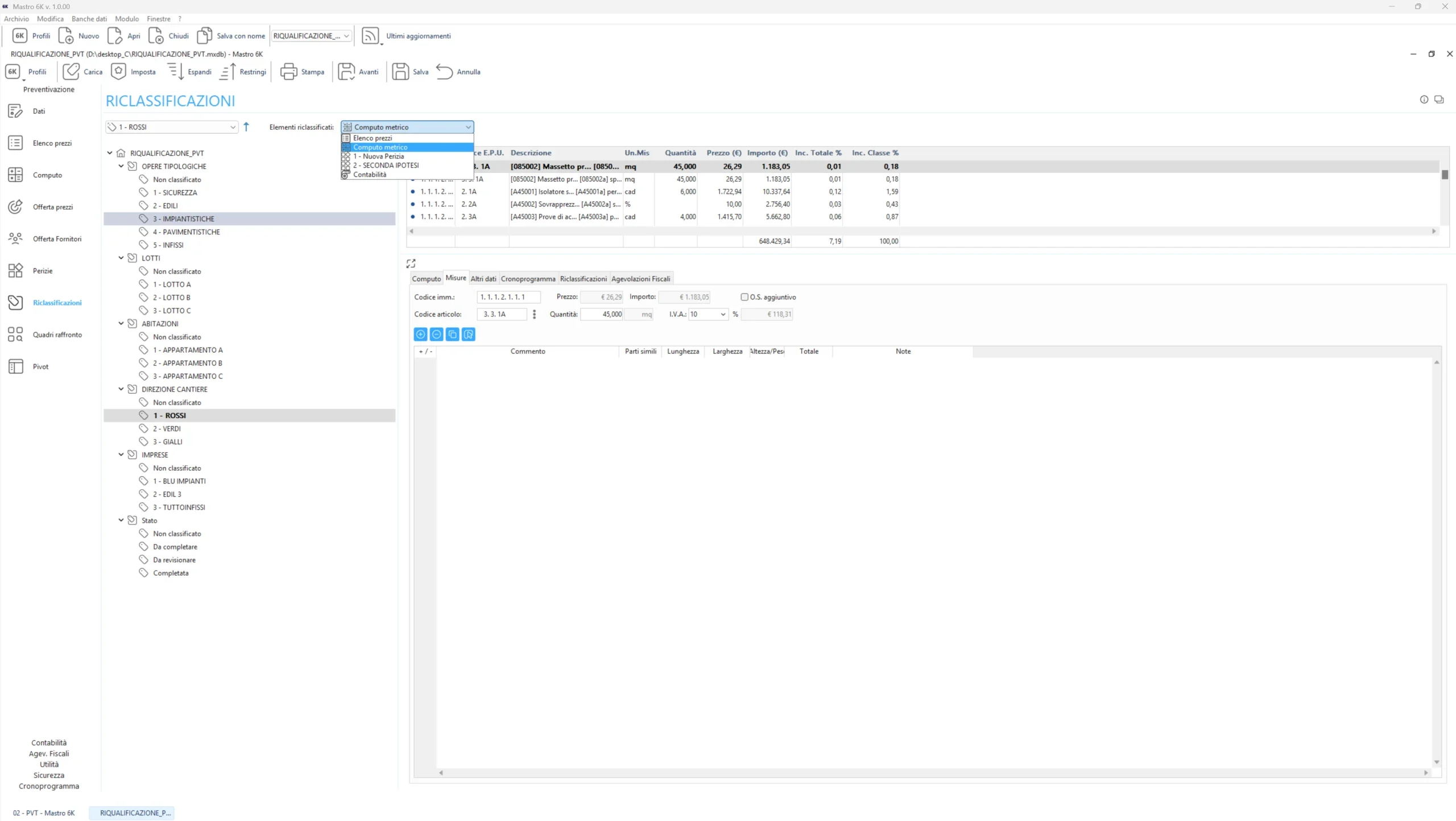The width and height of the screenshot is (1456, 821).
Task: Open Quadri raffronto sidebar icon
Action: [x=16, y=335]
